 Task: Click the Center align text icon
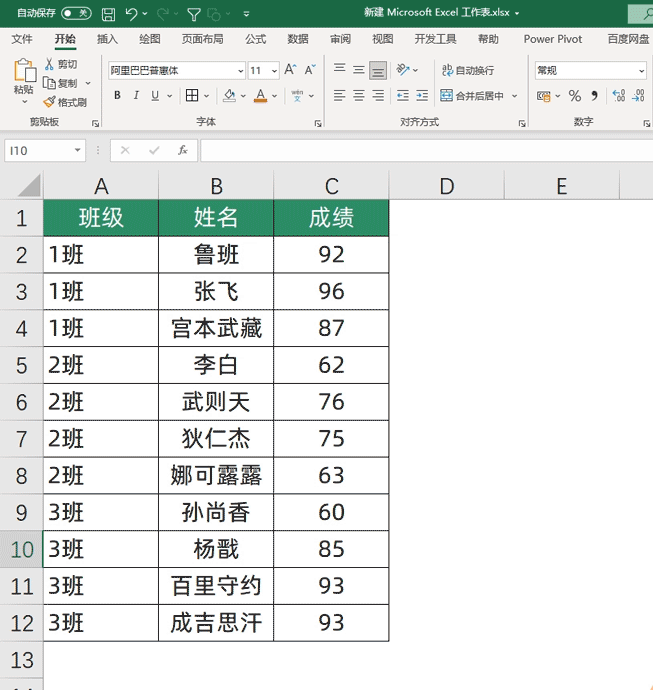click(x=358, y=96)
